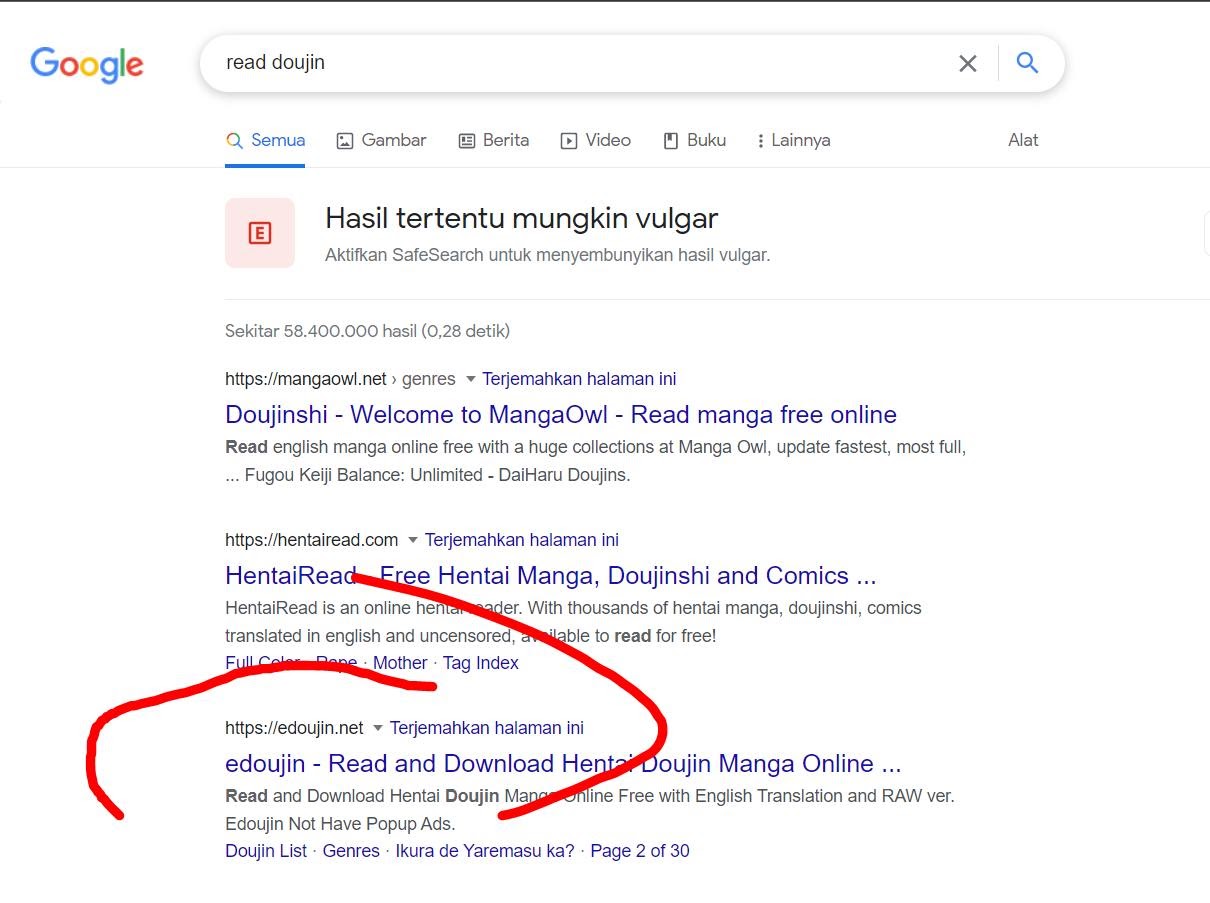Open the Tag Index sitelink
This screenshot has height=903, width=1210.
481,663
